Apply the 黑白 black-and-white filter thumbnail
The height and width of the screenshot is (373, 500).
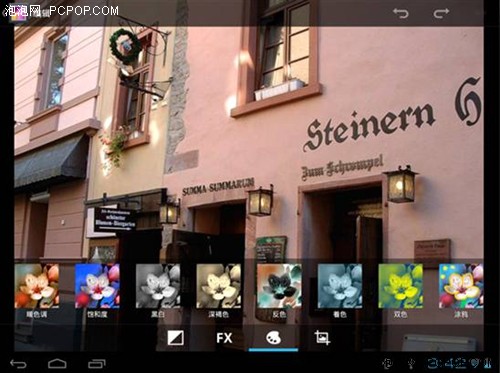[158, 286]
